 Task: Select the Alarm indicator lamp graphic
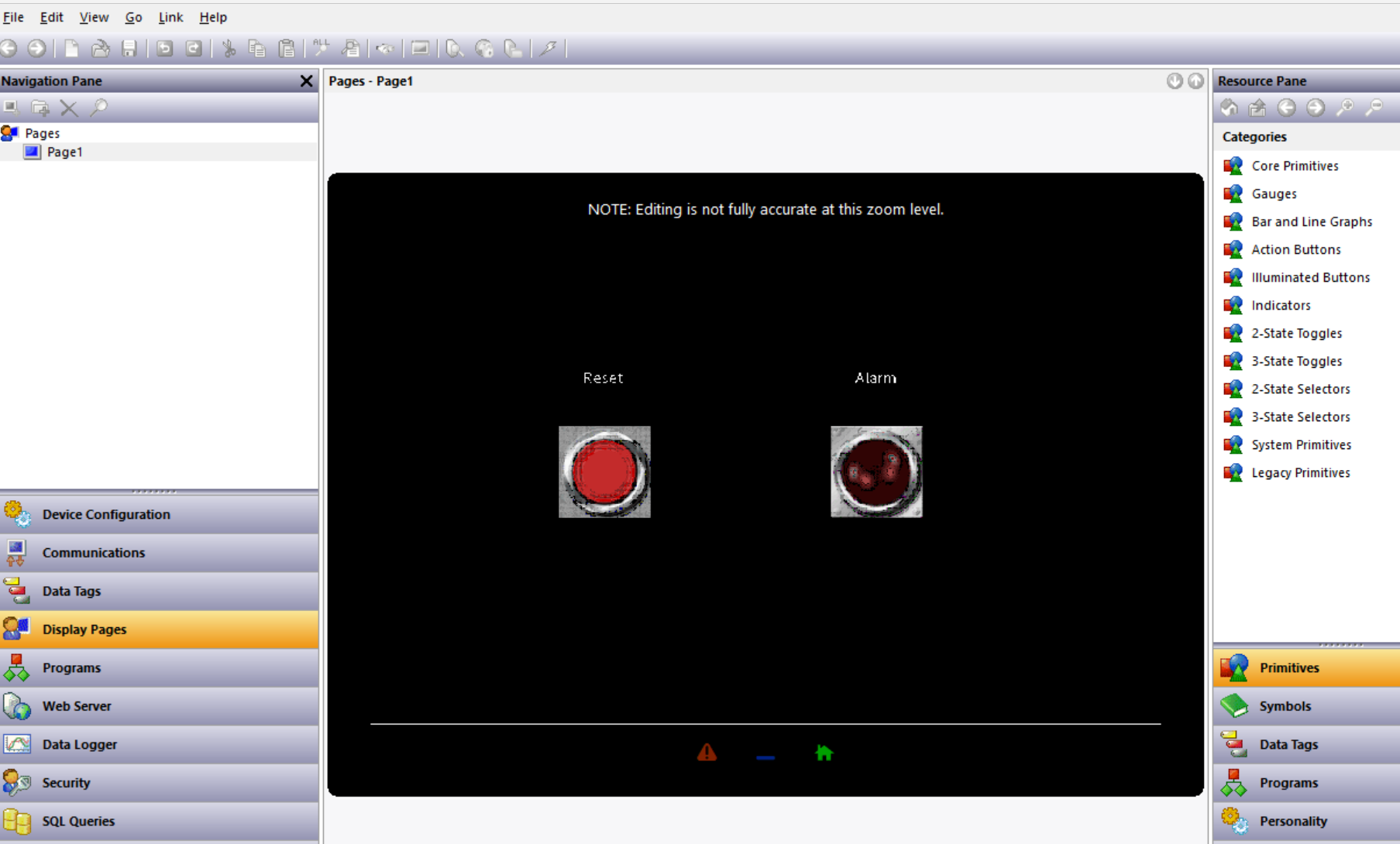(x=876, y=472)
